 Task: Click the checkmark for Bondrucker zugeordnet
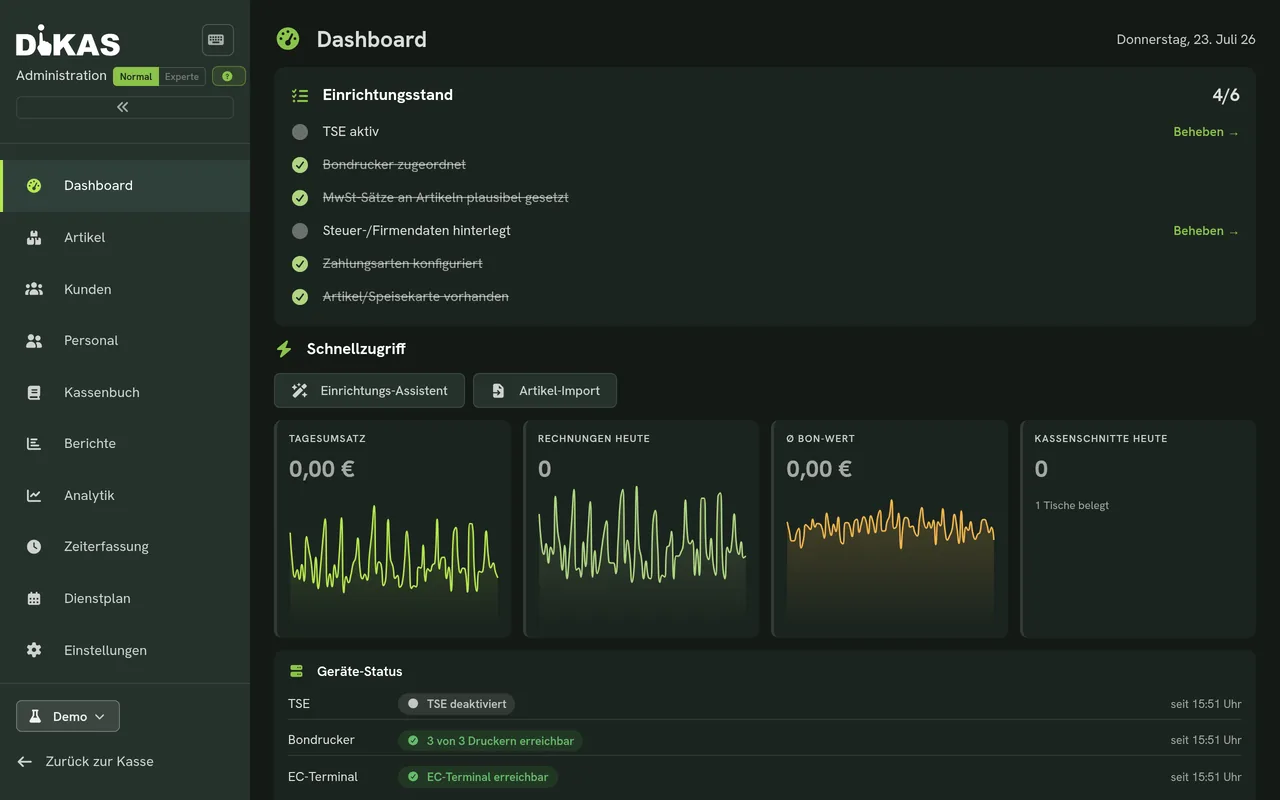pos(300,165)
